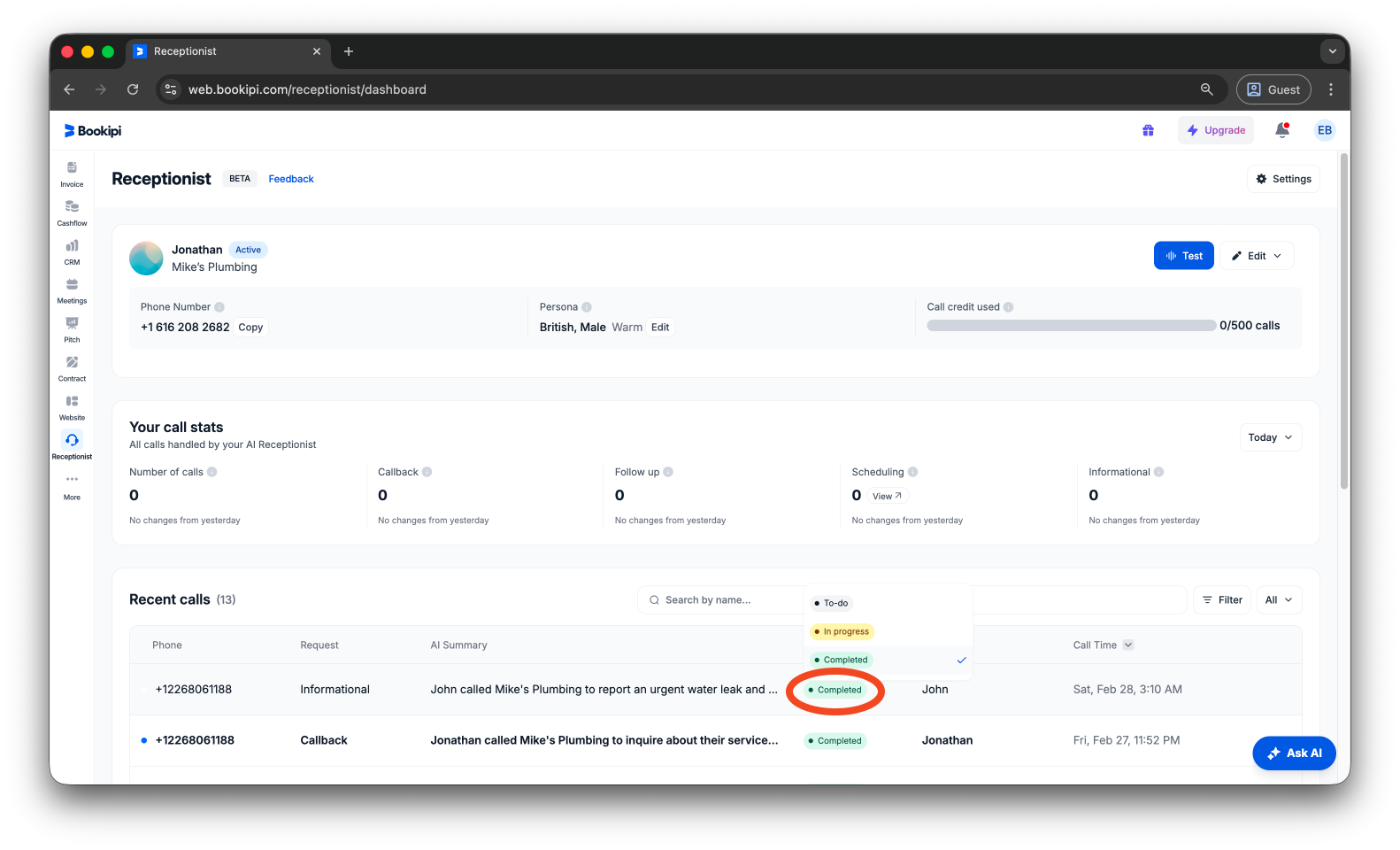This screenshot has width=1400, height=850.
Task: Click the gift icon in the header
Action: pos(1148,130)
